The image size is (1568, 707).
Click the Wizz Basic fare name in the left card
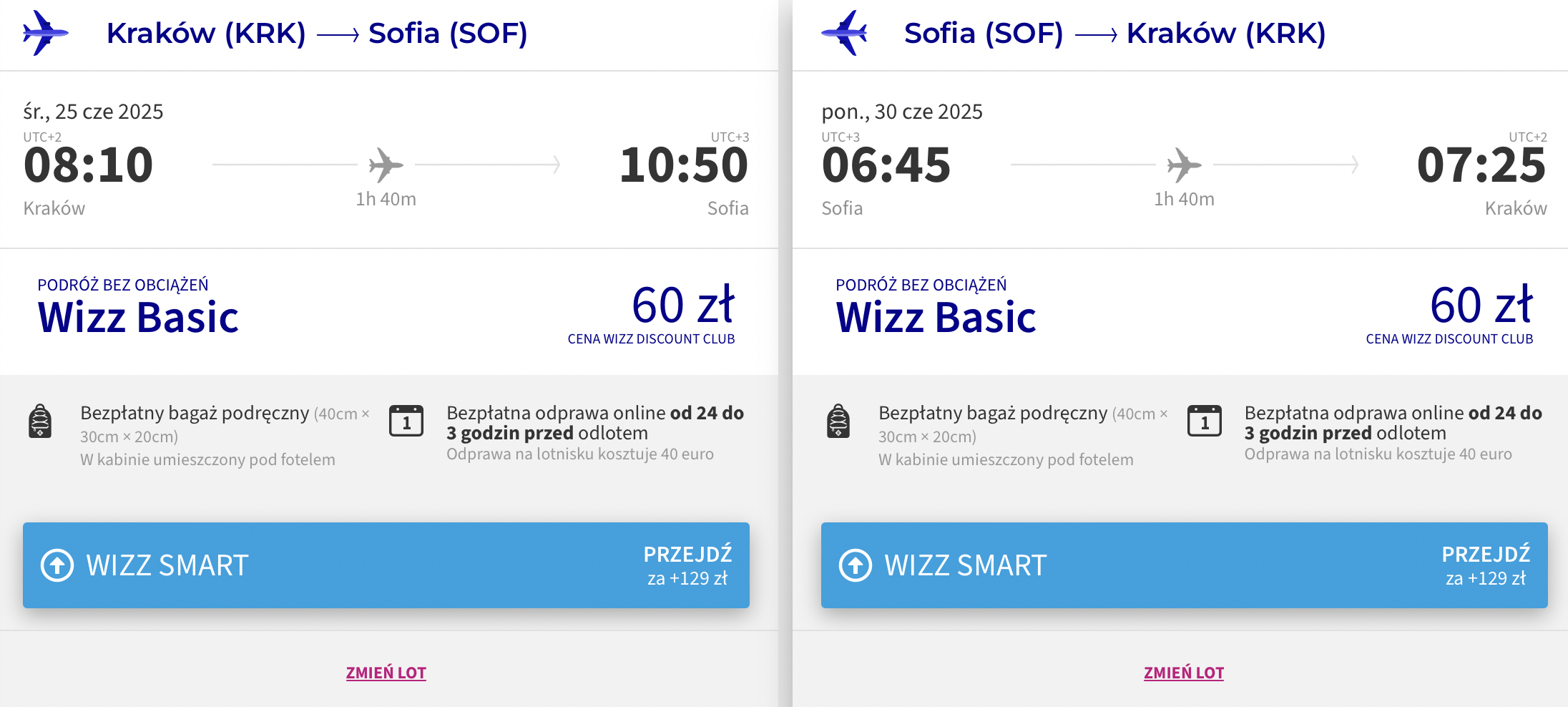138,317
